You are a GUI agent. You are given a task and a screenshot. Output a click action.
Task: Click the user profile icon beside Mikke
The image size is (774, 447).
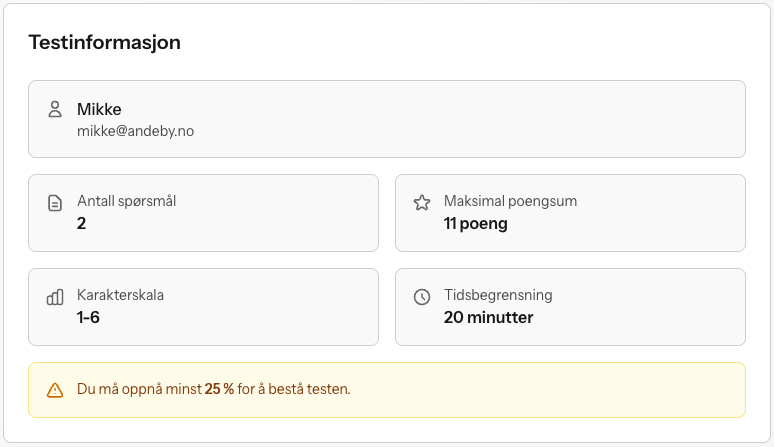point(55,109)
